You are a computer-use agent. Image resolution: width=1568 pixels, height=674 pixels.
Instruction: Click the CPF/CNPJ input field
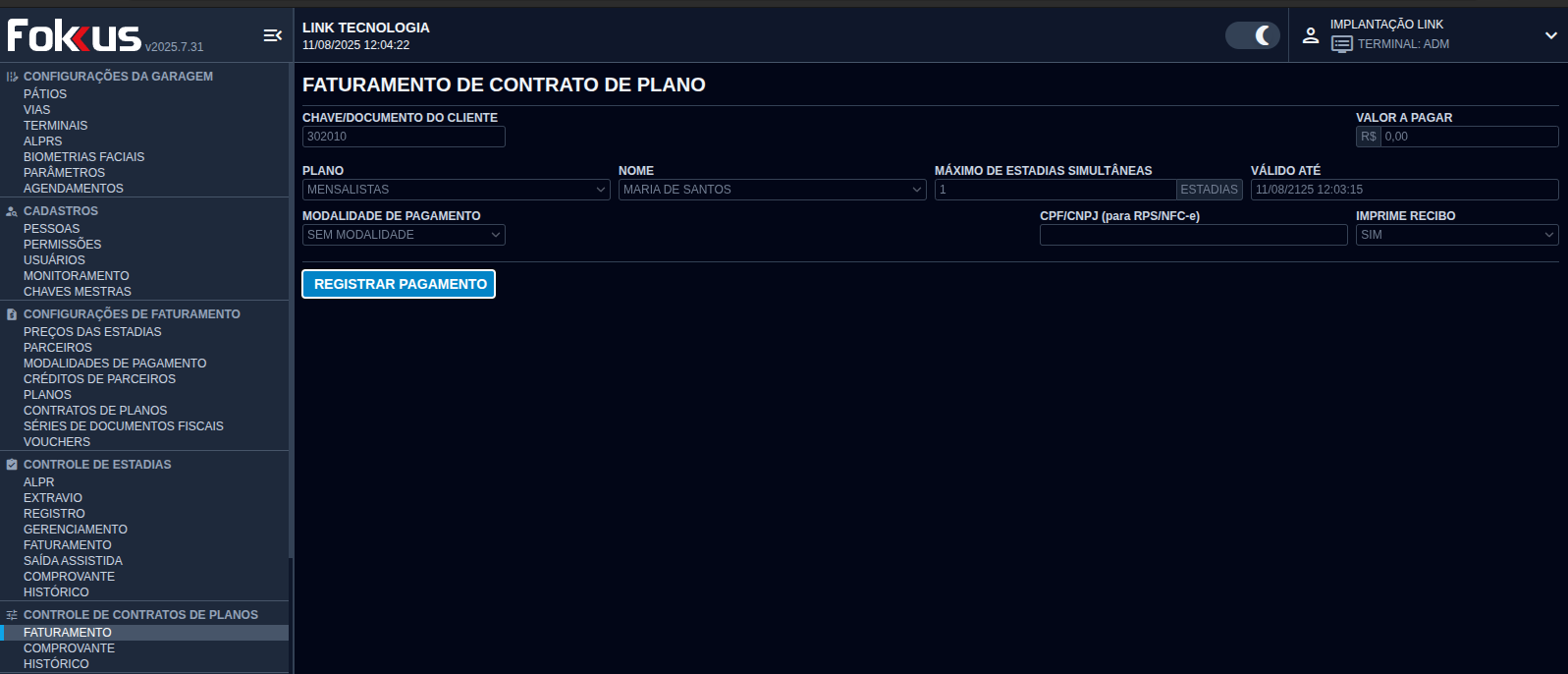click(1193, 235)
